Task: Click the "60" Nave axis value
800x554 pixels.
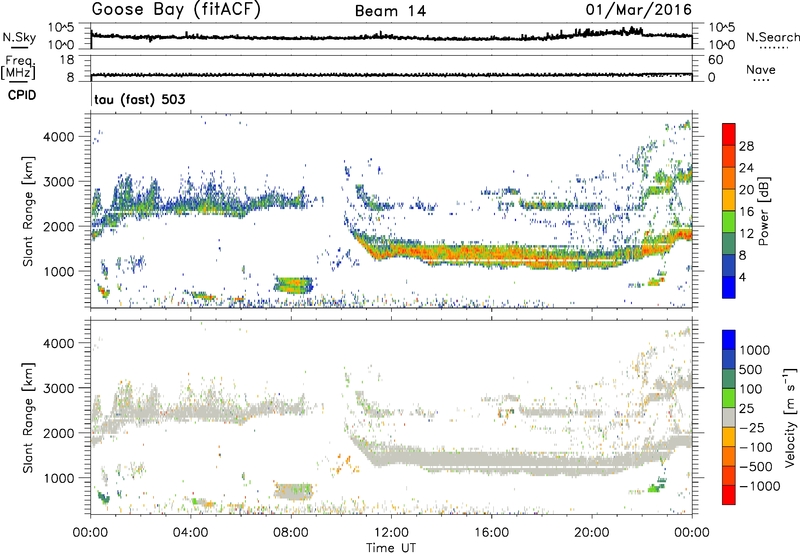Action: click(715, 60)
